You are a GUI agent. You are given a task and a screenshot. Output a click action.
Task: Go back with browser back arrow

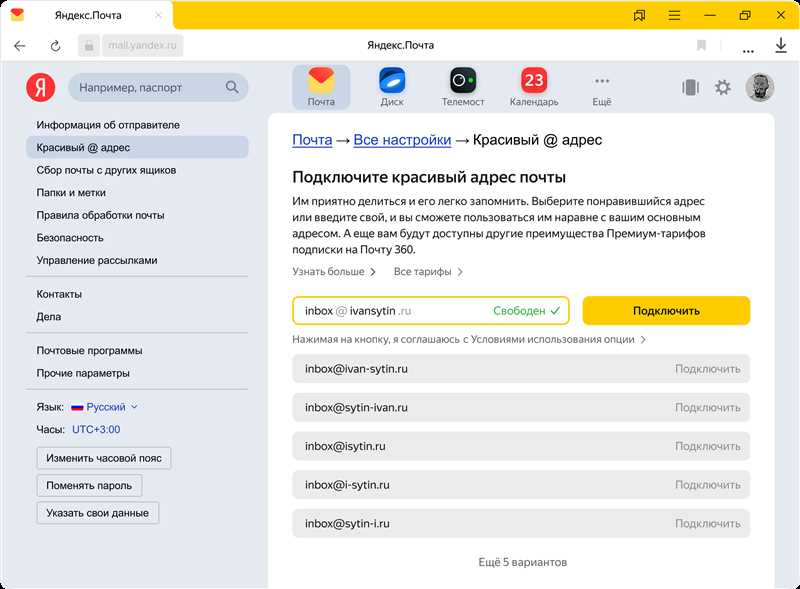pos(20,46)
